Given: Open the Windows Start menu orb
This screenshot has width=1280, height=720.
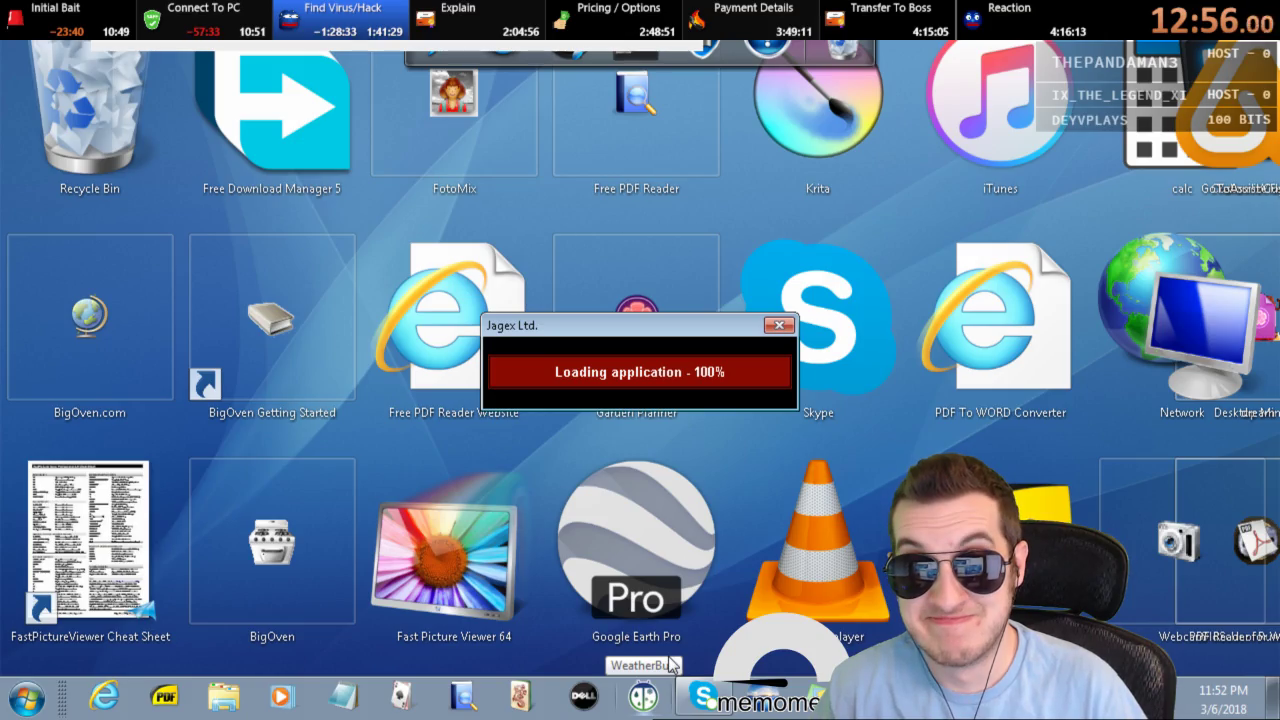Looking at the screenshot, I should [28, 696].
